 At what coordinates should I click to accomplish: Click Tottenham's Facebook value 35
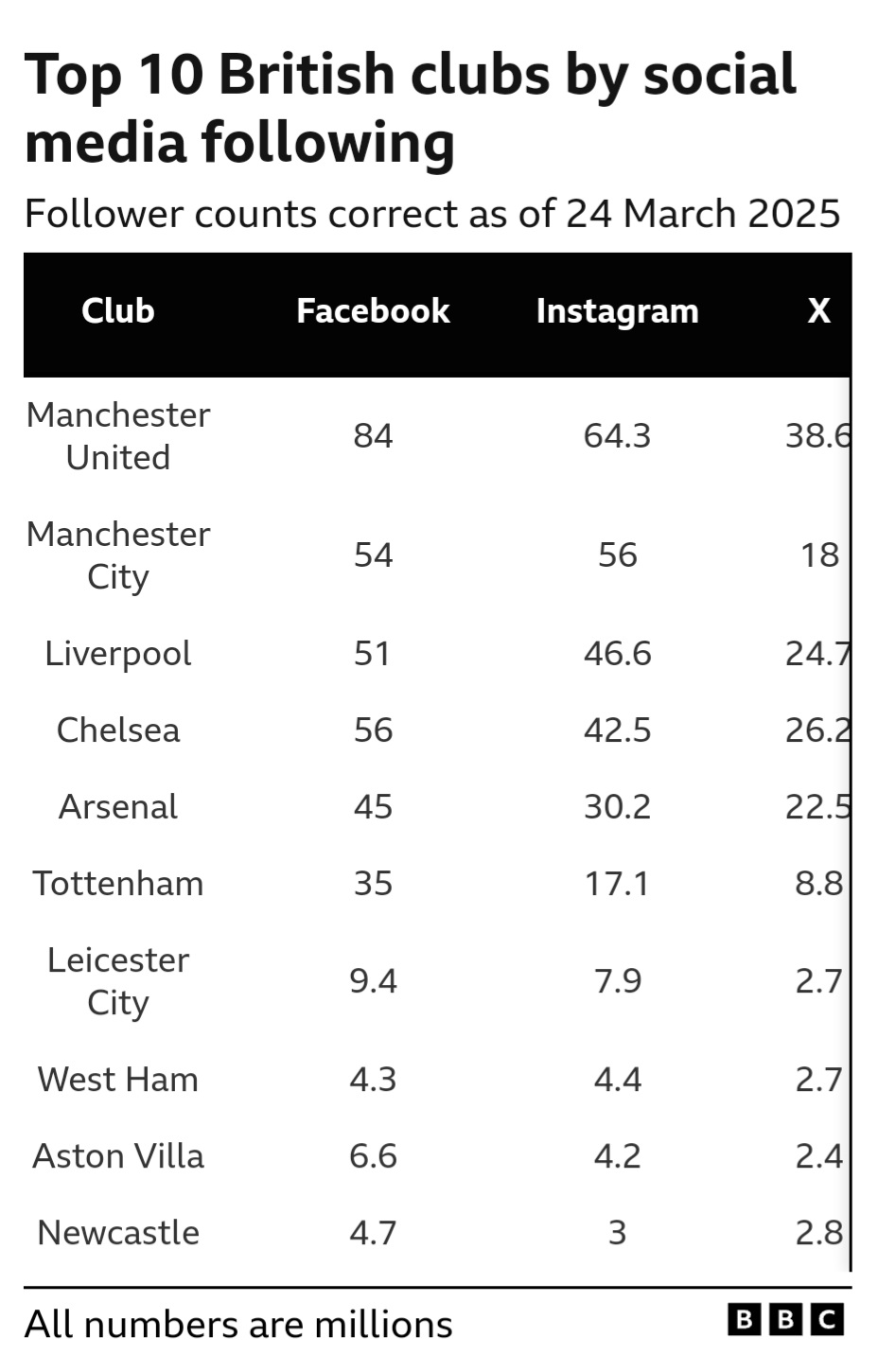pyautogui.click(x=373, y=884)
